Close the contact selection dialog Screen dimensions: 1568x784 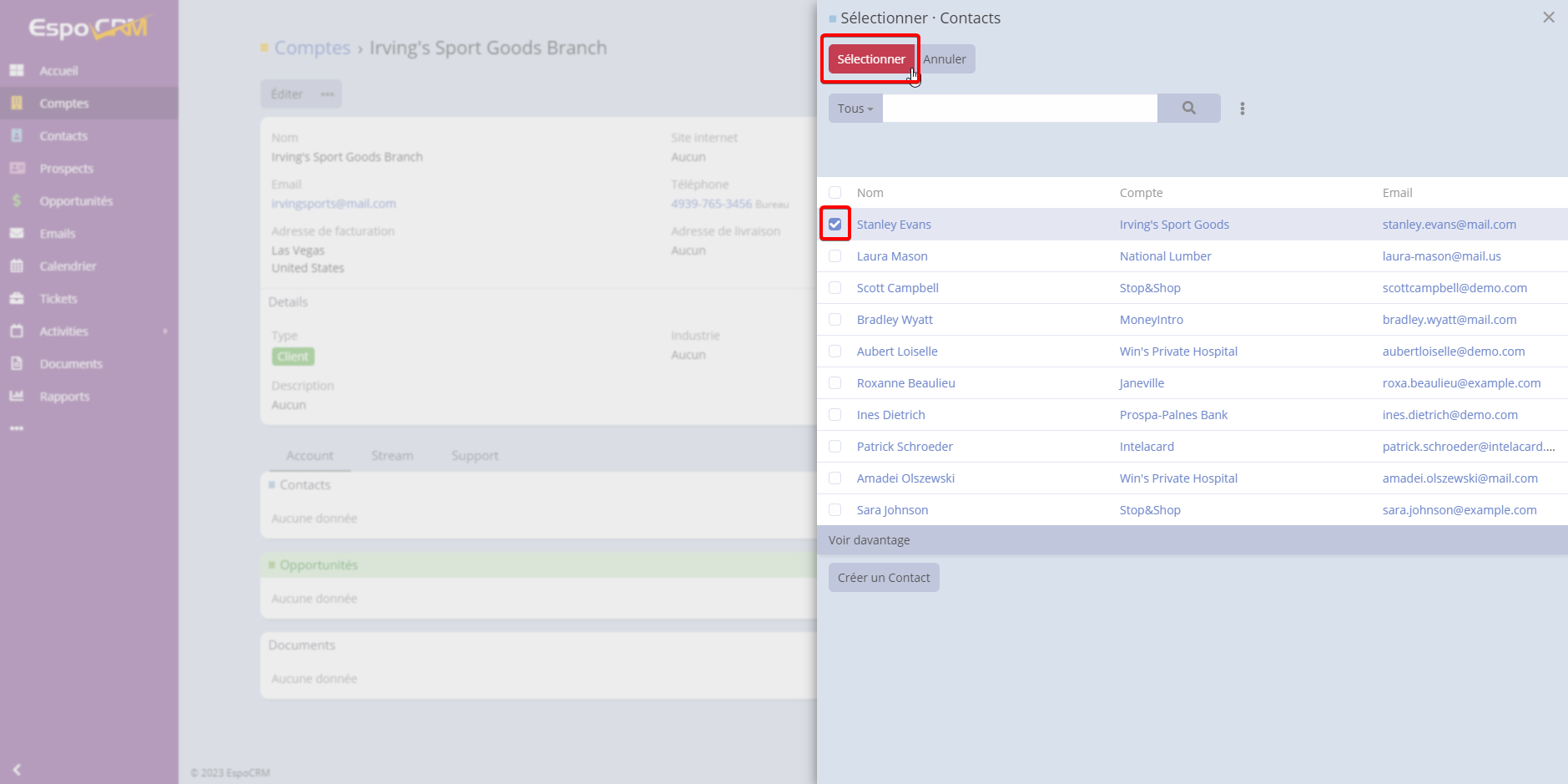tap(1548, 18)
